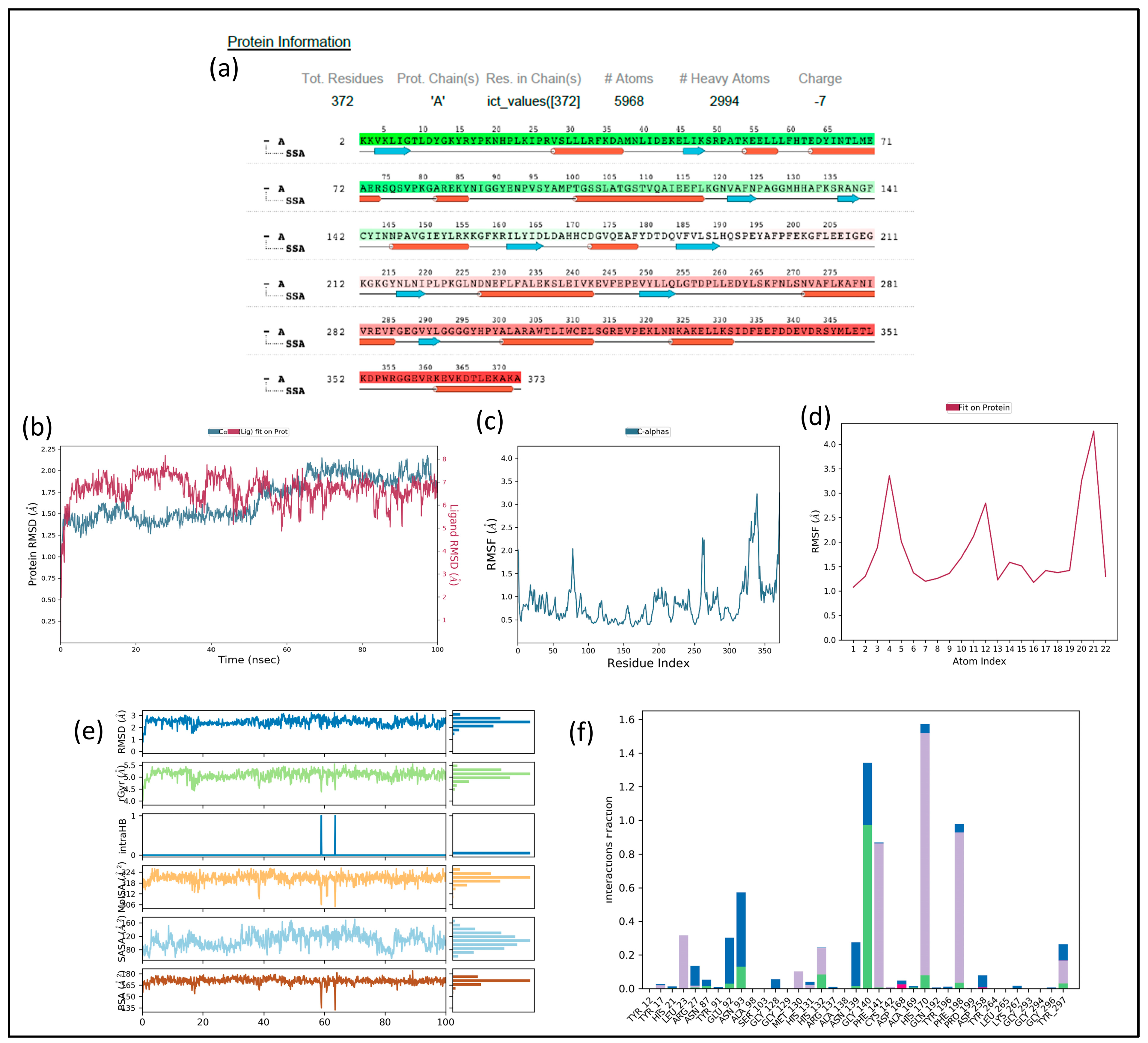Click the teal Cα legend swatch in panel (b)
This screenshot has width=1148, height=1043.
pyautogui.click(x=213, y=431)
